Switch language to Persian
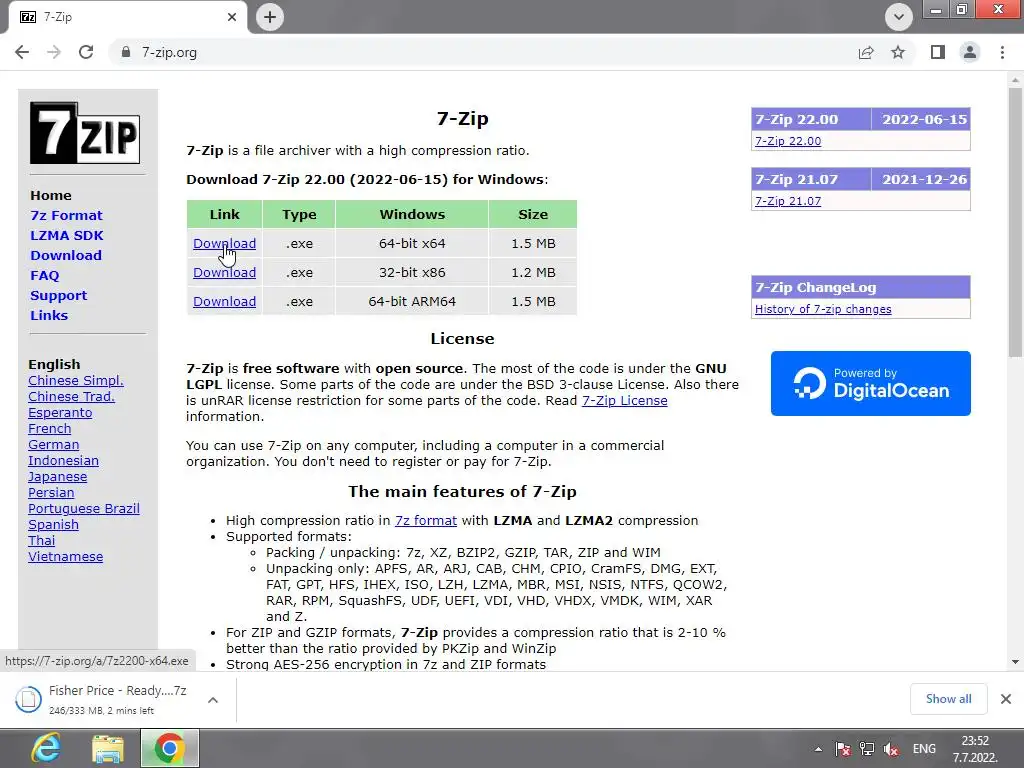The width and height of the screenshot is (1024, 768). 51,492
